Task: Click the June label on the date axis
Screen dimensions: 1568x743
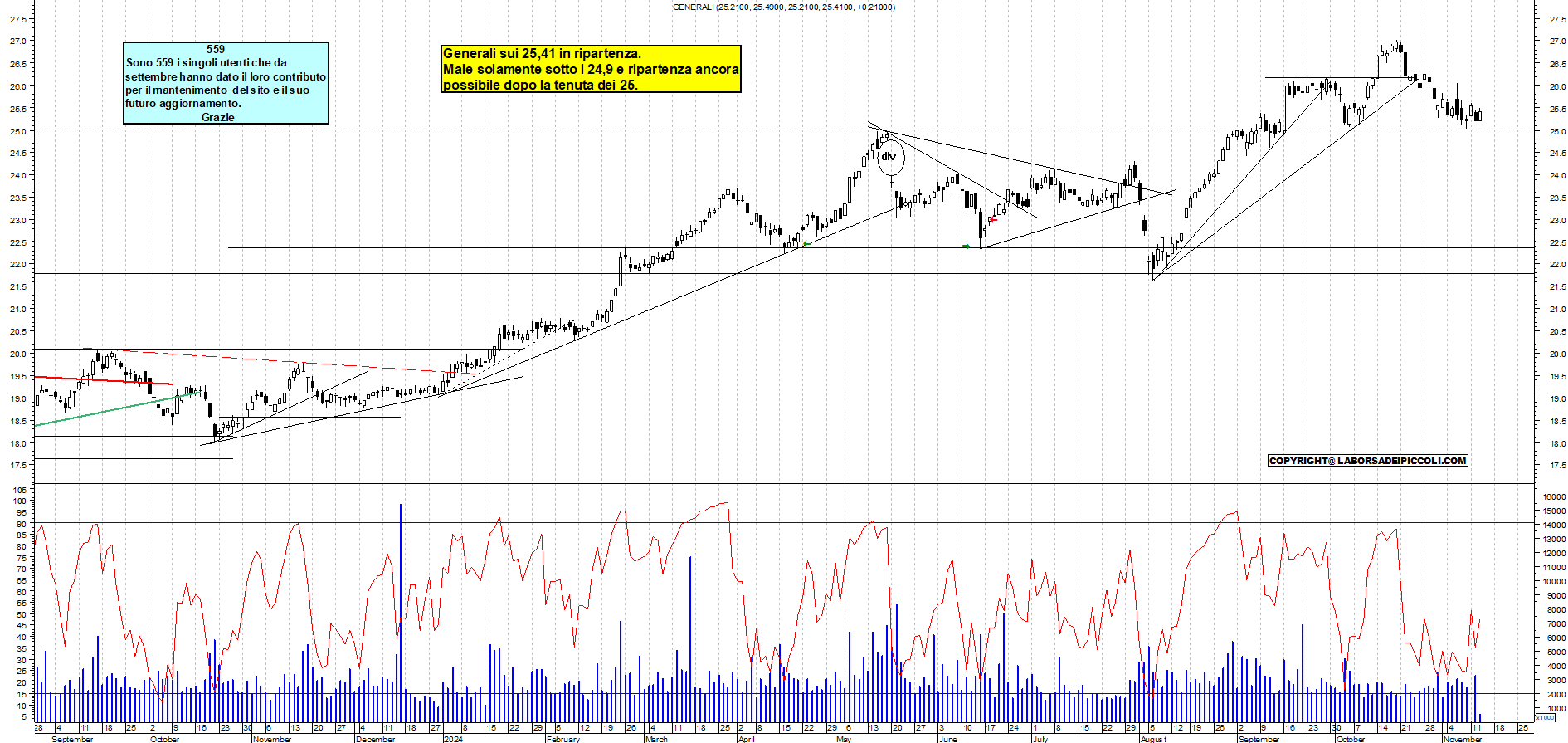Action: tap(948, 739)
